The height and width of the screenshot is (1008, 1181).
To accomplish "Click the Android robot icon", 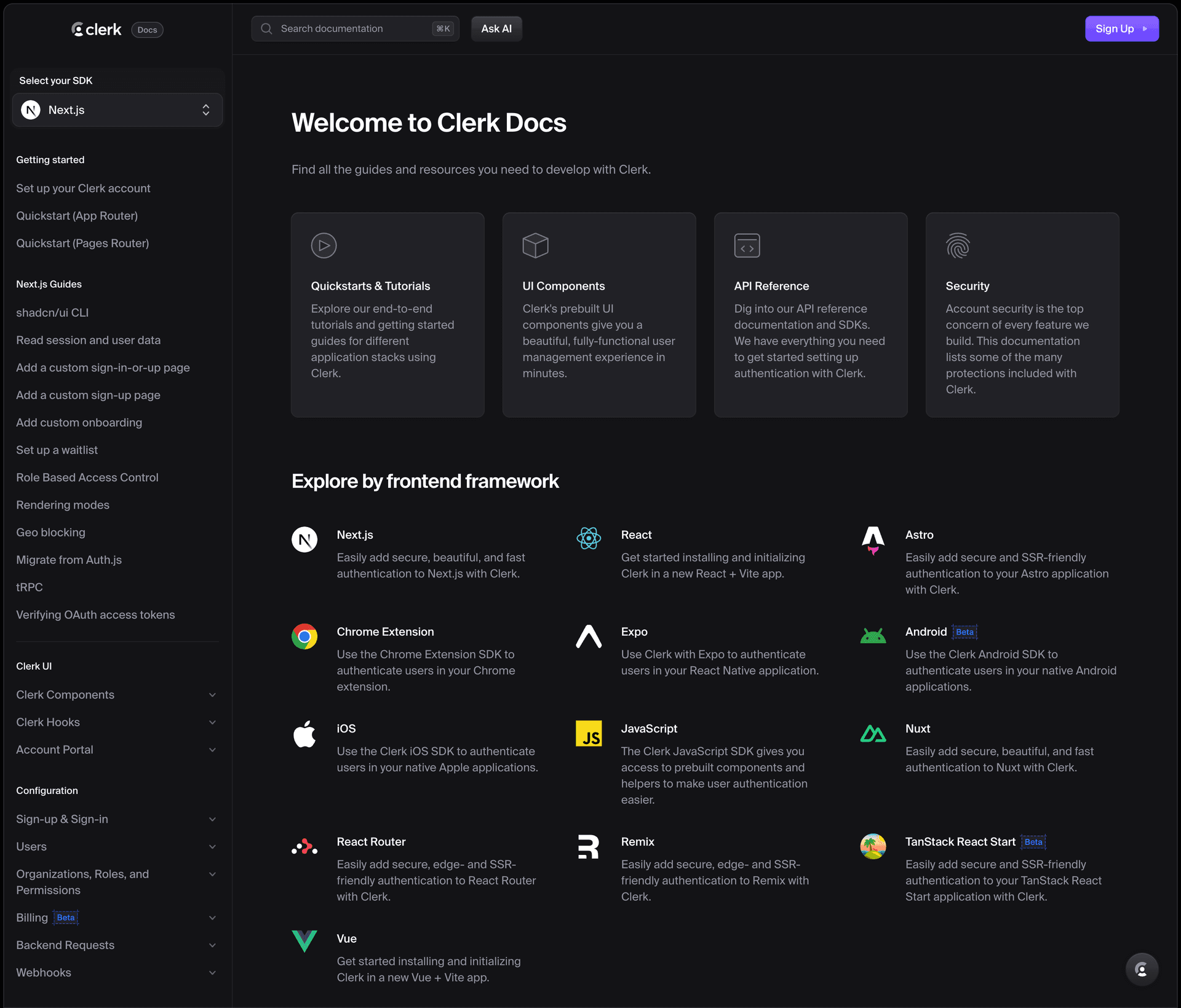I will (873, 636).
